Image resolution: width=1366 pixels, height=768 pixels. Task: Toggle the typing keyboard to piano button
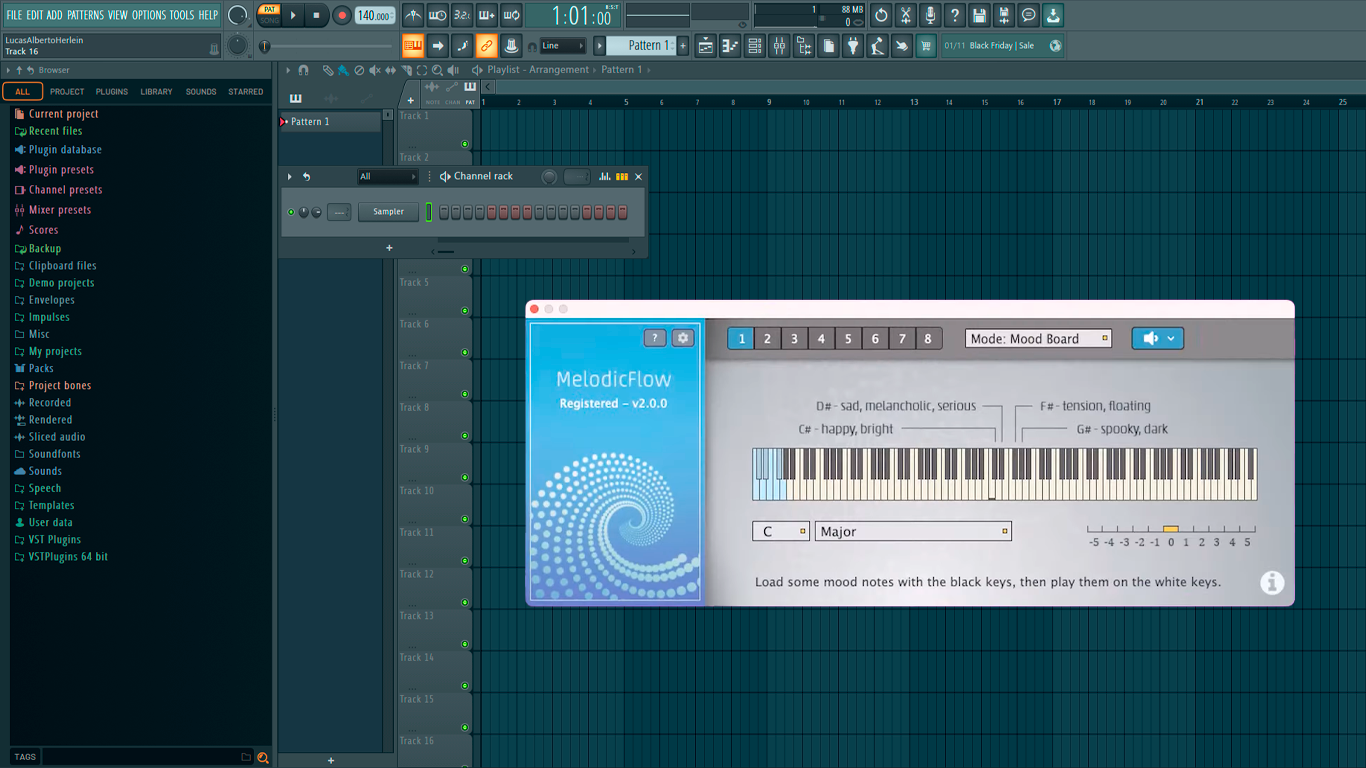tap(413, 46)
